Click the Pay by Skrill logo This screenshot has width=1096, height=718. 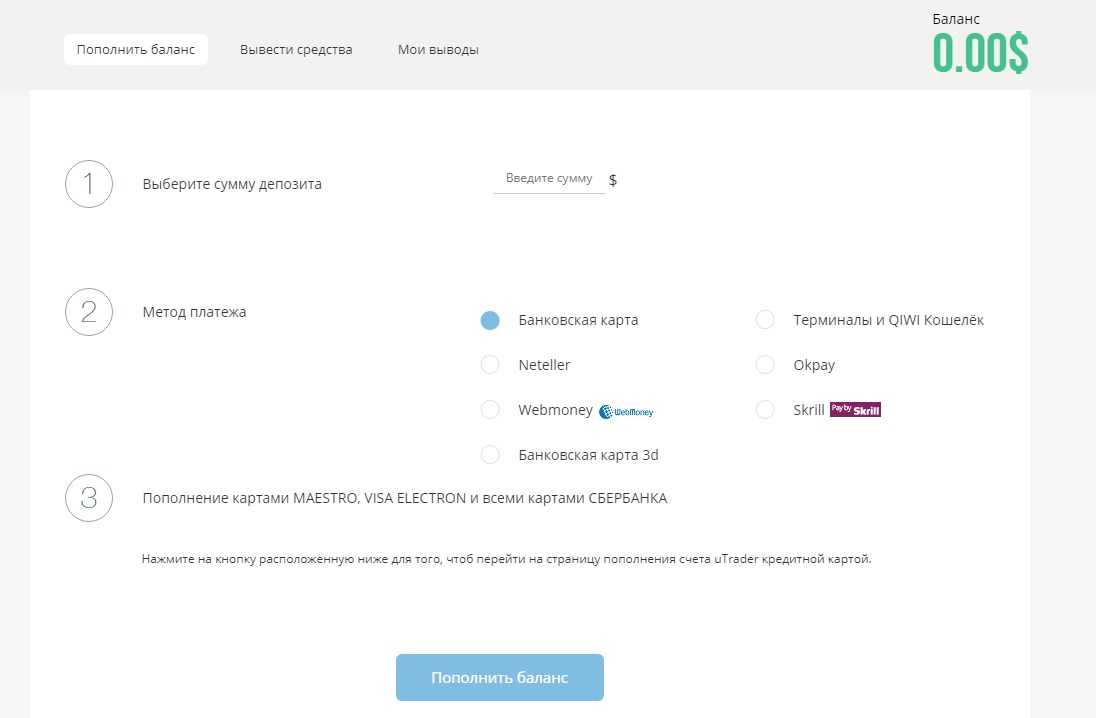click(x=855, y=410)
